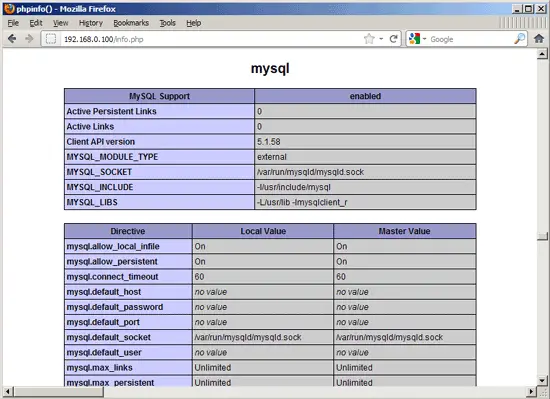Bookmark this page with the star icon
This screenshot has width=550, height=399.
tap(369, 39)
